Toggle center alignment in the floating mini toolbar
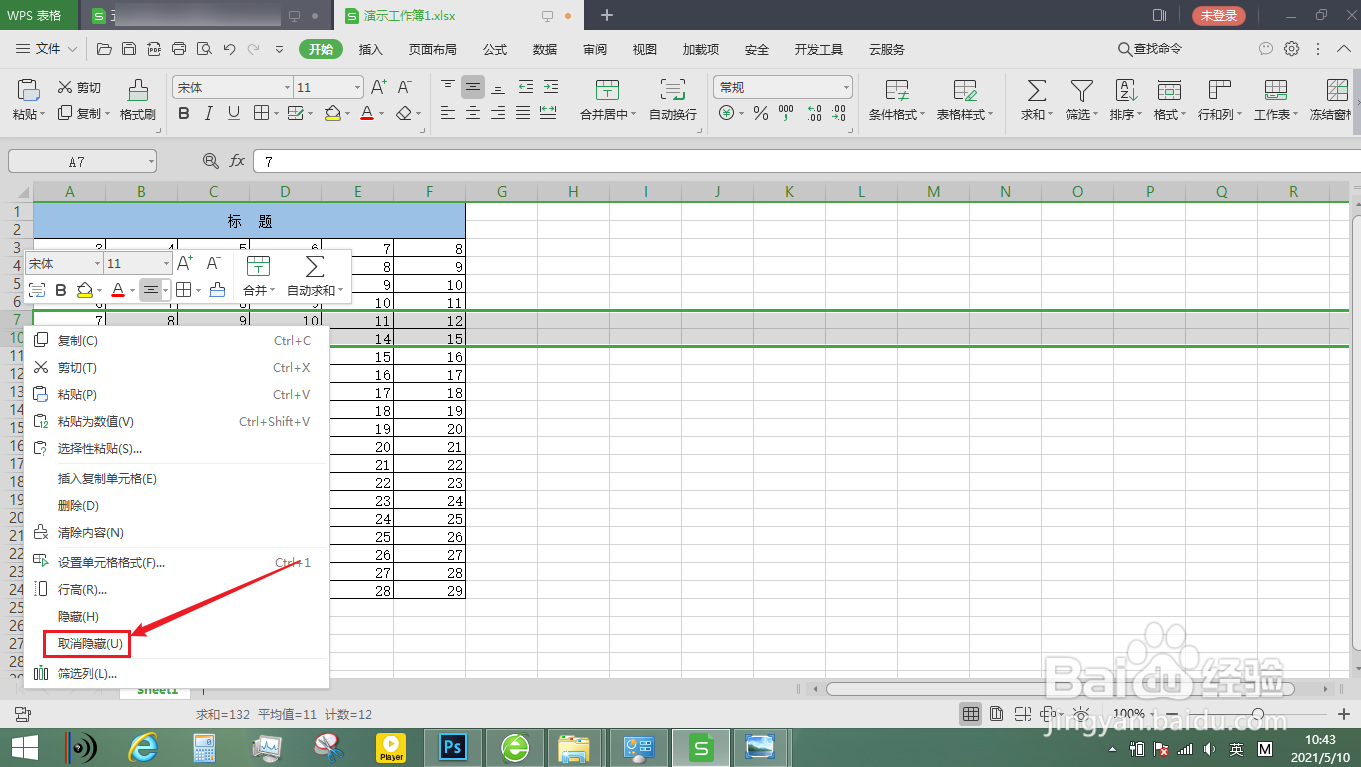This screenshot has height=767, width=1361. point(150,290)
